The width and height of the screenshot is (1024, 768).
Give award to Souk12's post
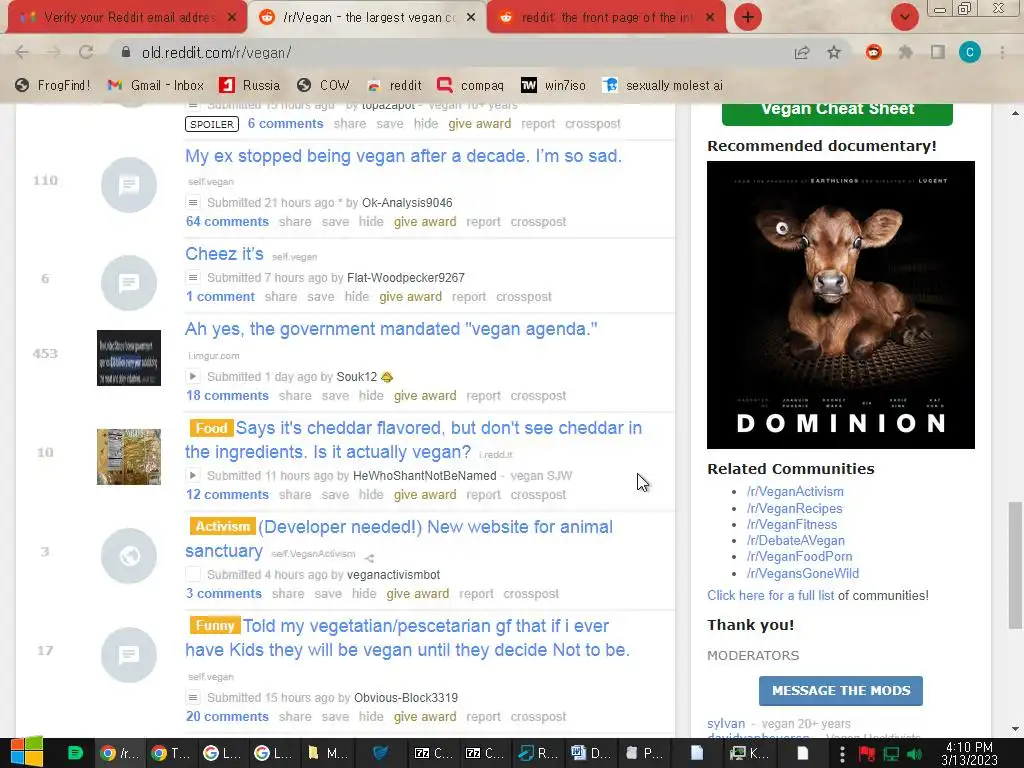click(424, 396)
